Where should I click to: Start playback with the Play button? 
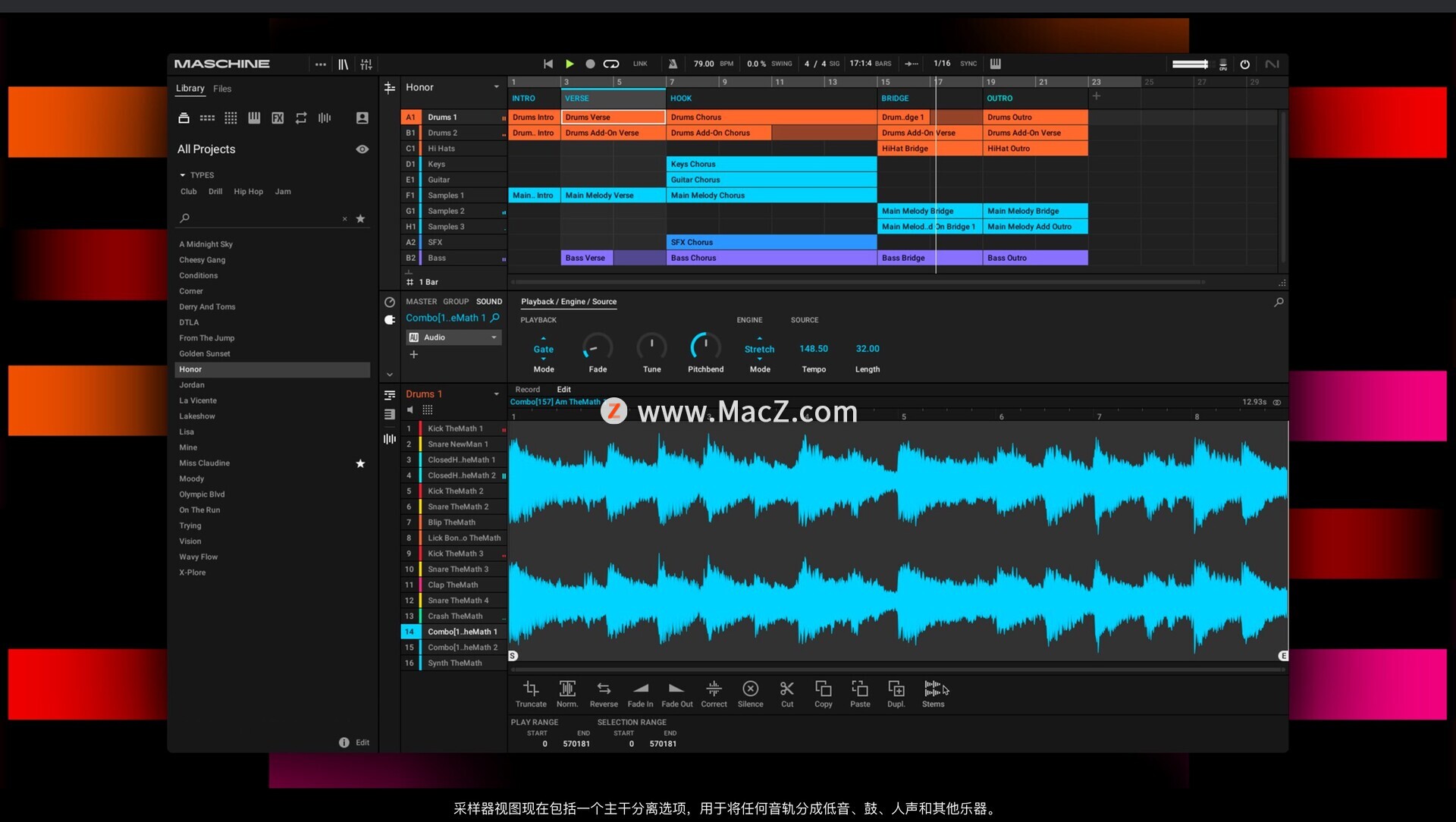point(570,64)
